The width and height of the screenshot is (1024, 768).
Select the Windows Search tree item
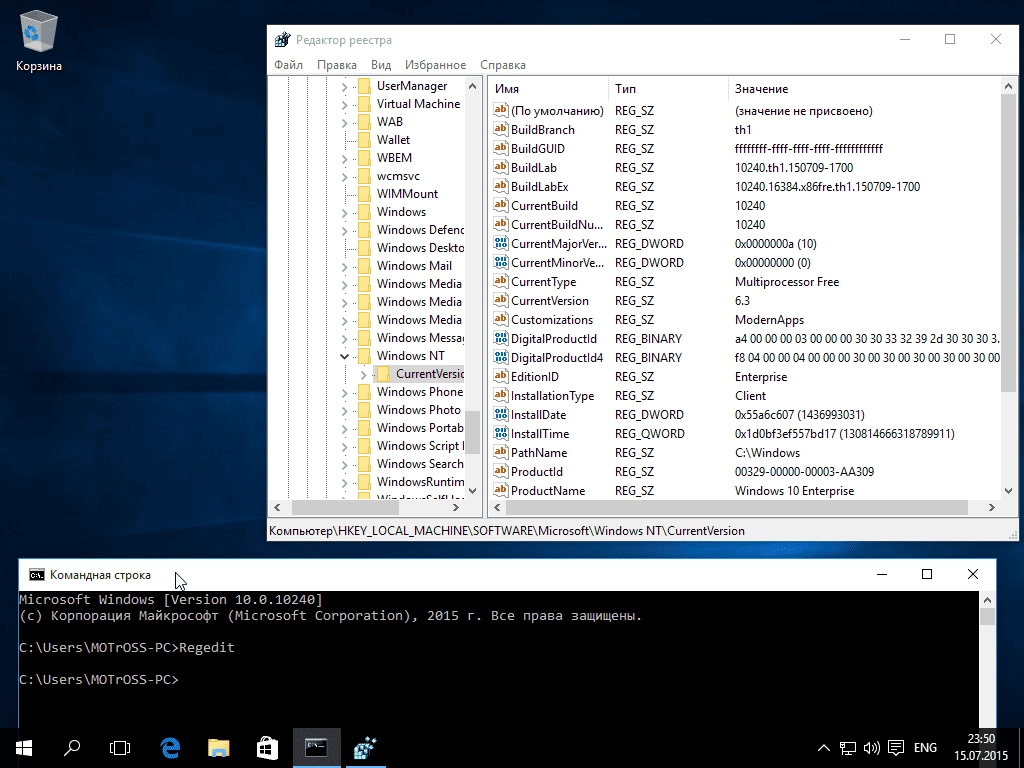tap(419, 464)
